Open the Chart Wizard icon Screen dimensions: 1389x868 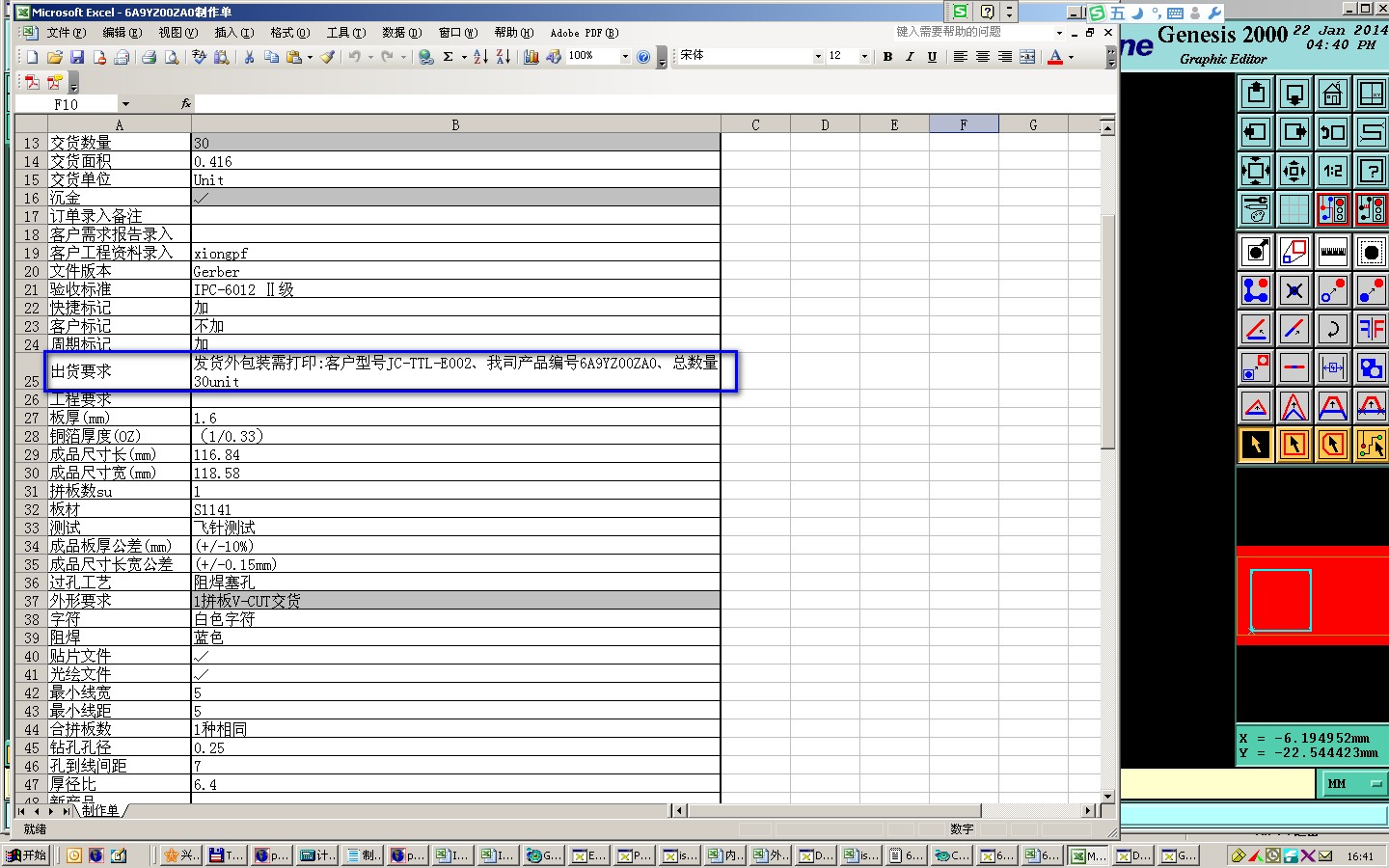click(x=531, y=57)
